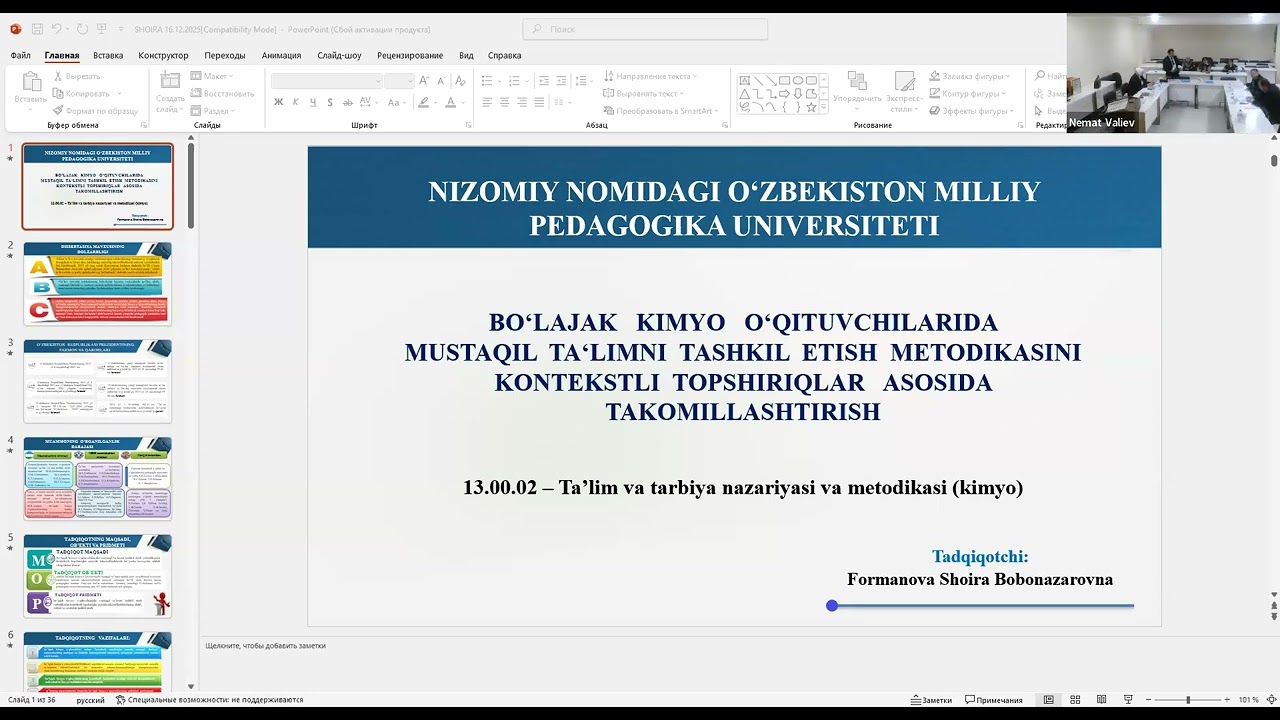
Task: Toggle bold Ж formatting
Action: pyautogui.click(x=278, y=102)
